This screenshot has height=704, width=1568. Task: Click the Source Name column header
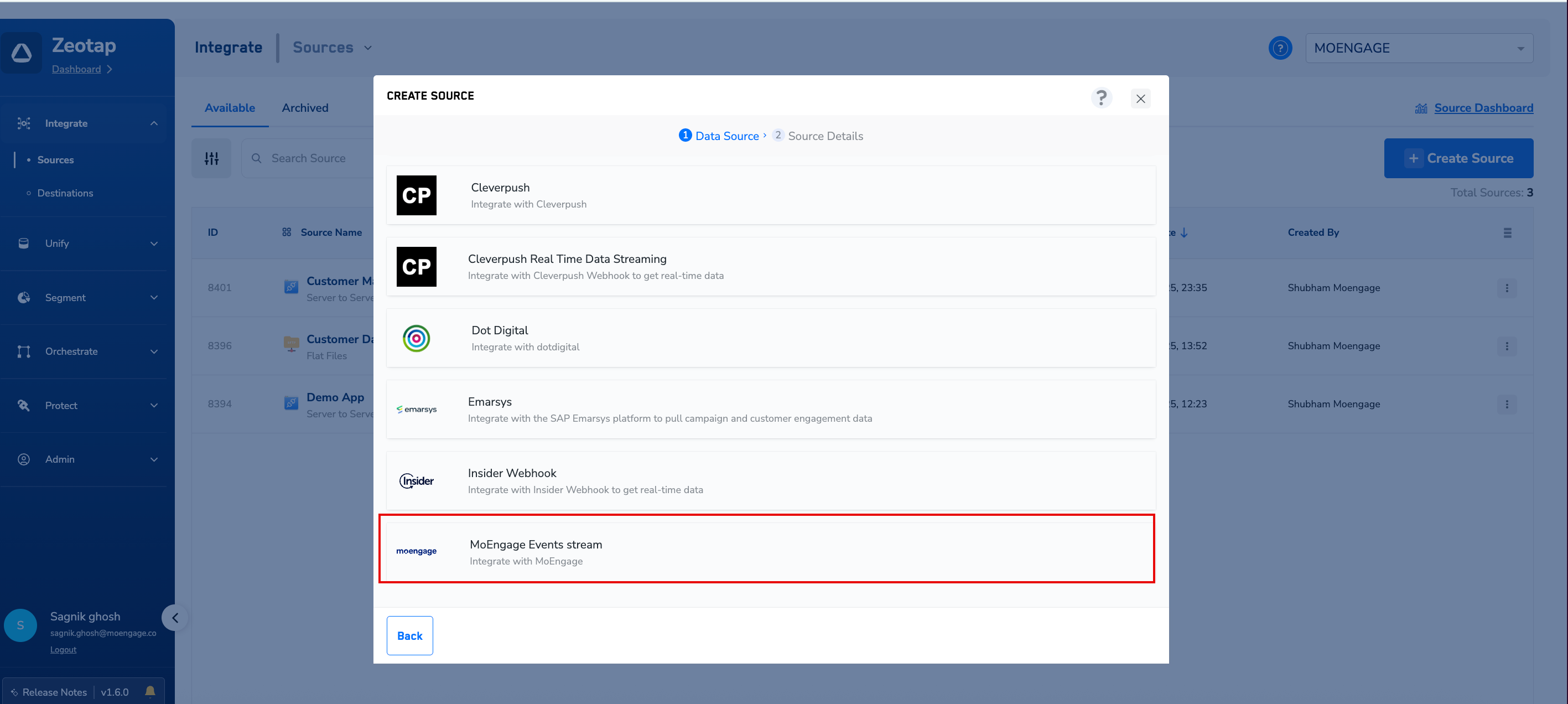point(330,232)
